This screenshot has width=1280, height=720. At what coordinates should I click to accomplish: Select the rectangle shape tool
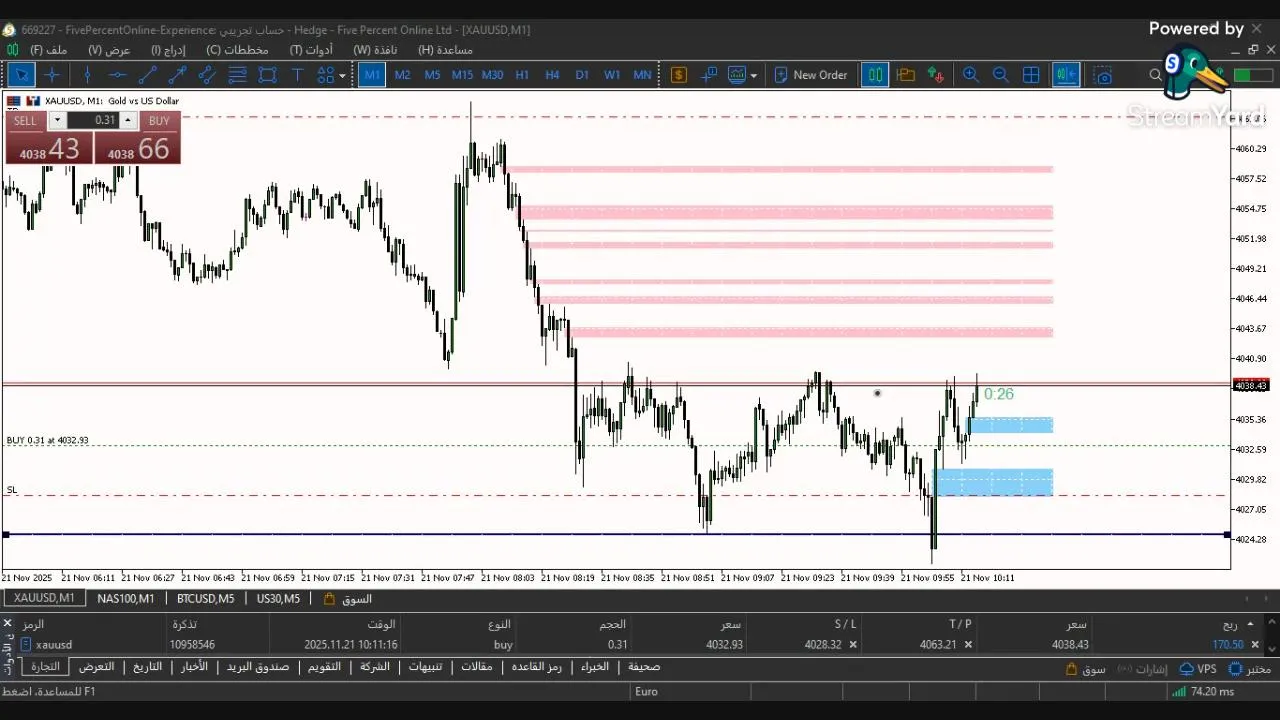[267, 75]
